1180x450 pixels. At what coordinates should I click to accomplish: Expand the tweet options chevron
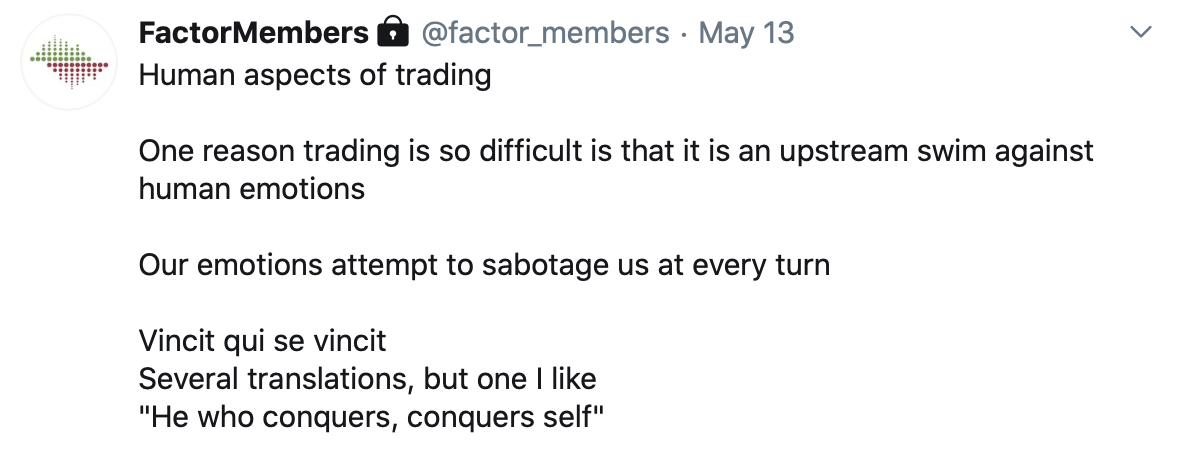point(1142,32)
